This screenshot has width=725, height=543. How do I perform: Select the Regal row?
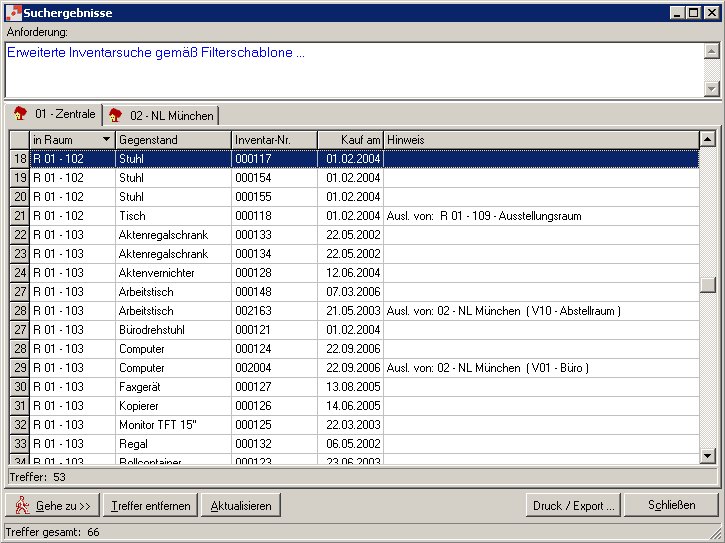pos(354,444)
